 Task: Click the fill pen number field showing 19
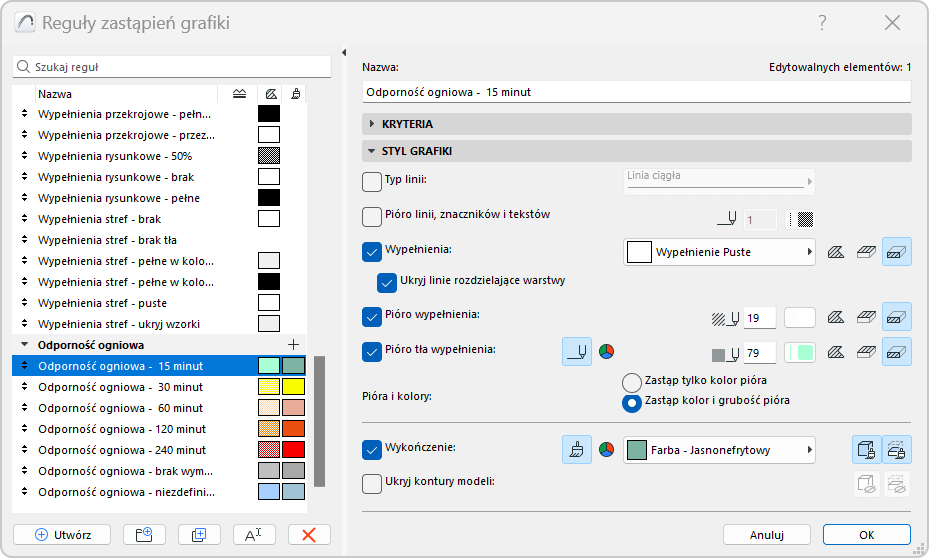[760, 318]
